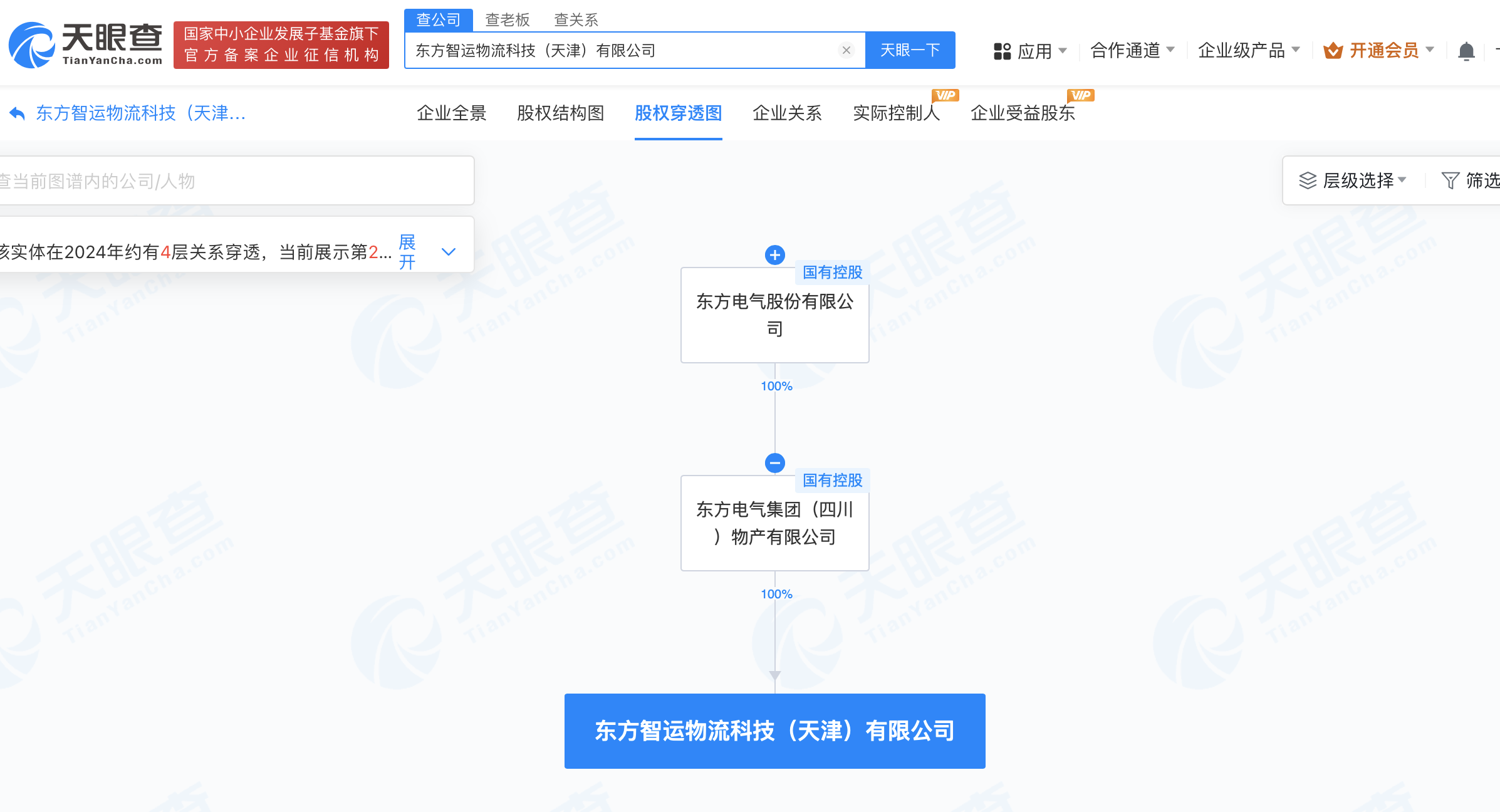Open the 企业全景 tab
1500x812 pixels.
coord(452,113)
